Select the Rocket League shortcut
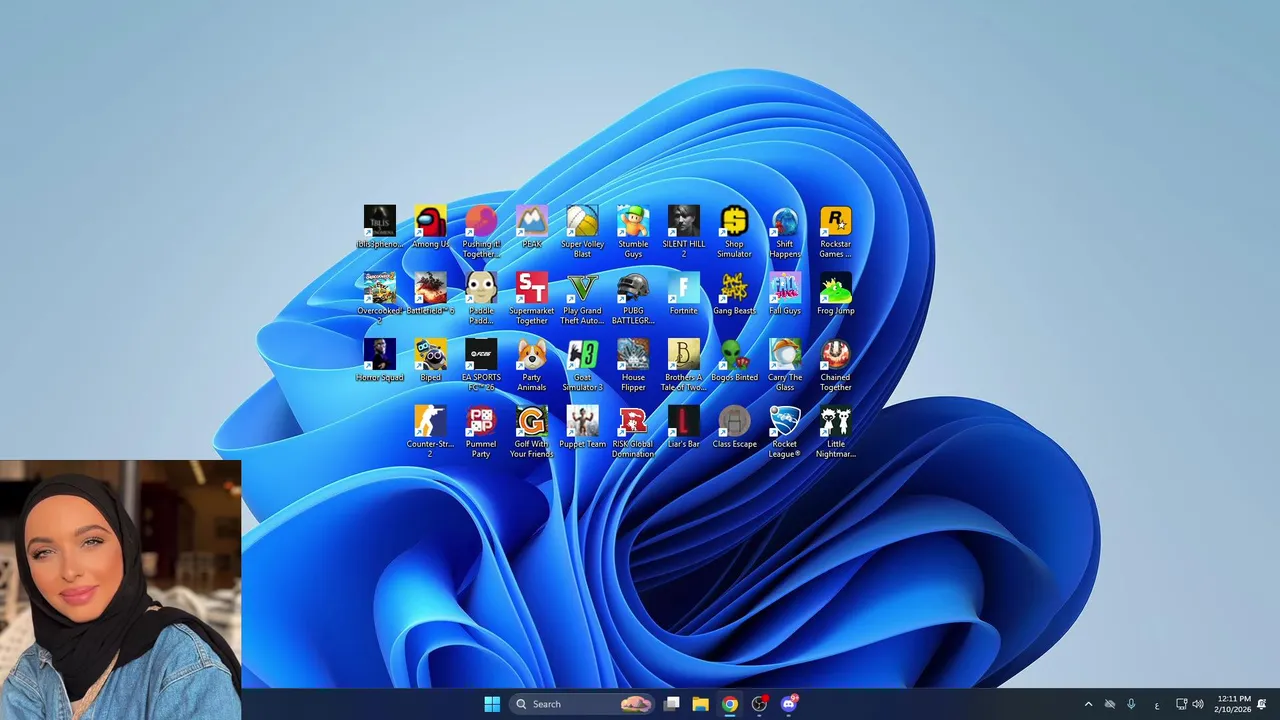The height and width of the screenshot is (720, 1280). click(785, 432)
